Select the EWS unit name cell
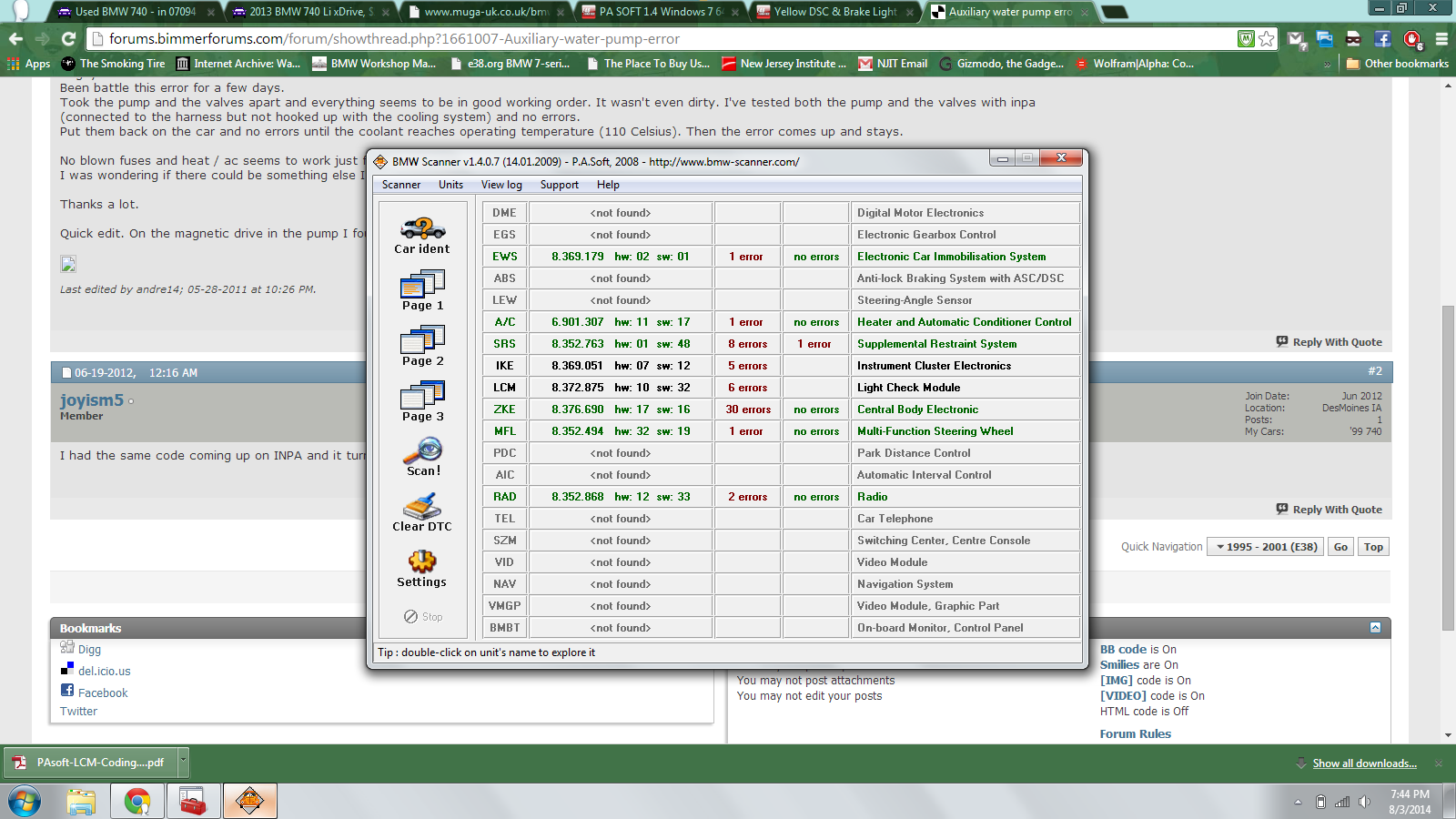Viewport: 1456px width, 819px height. click(504, 257)
